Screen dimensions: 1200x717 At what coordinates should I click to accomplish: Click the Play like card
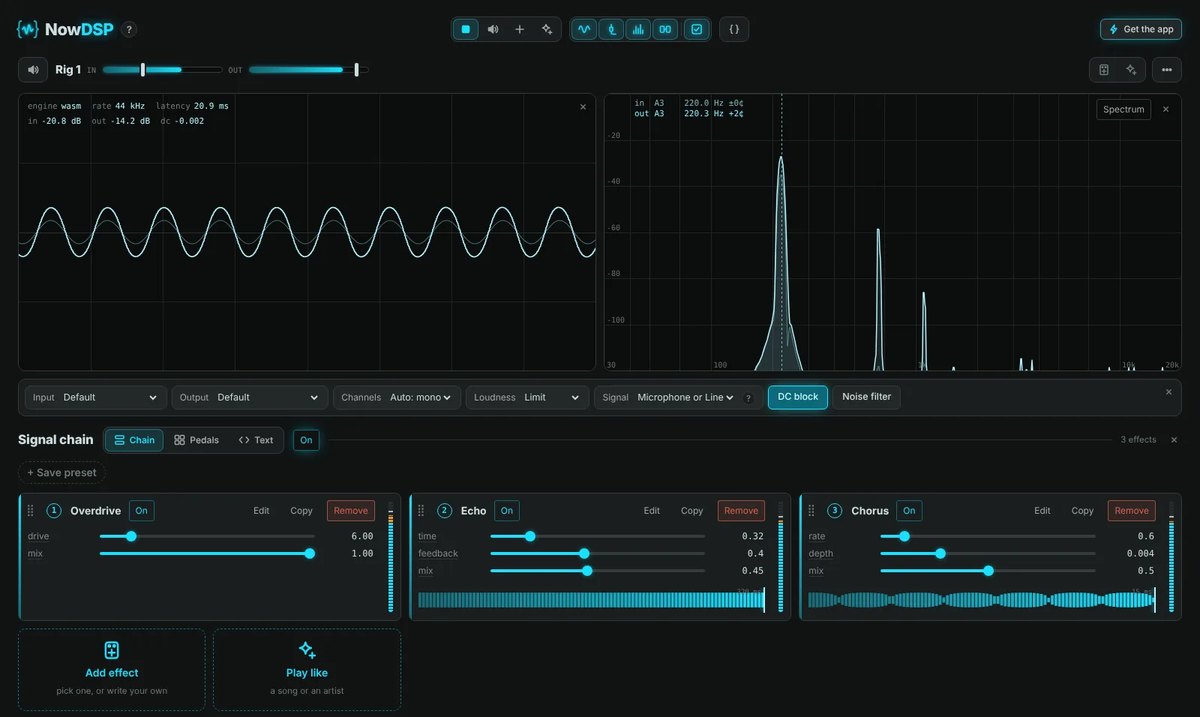[x=307, y=670]
